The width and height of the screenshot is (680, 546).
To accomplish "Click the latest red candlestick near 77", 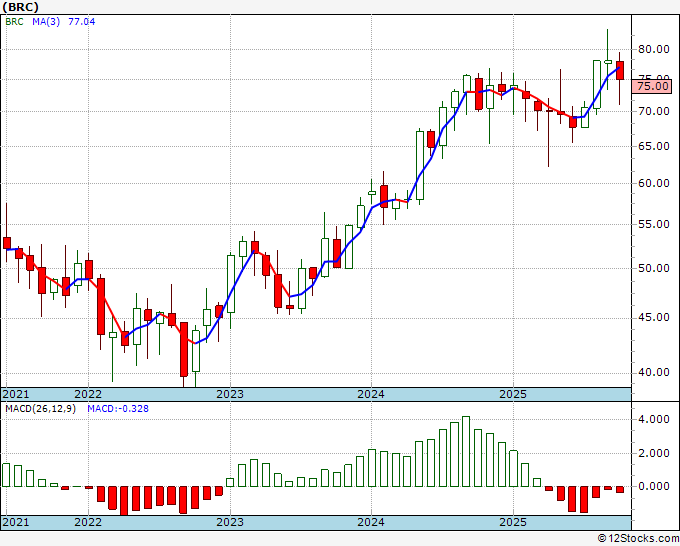I will 620,71.
